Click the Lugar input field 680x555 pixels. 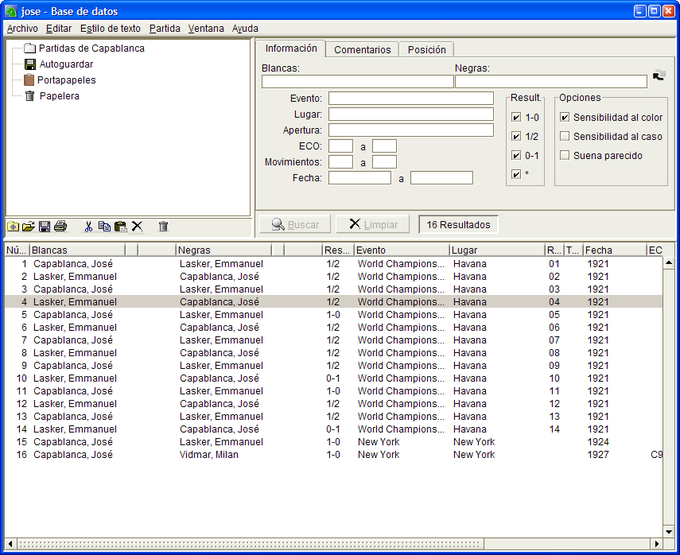point(411,114)
